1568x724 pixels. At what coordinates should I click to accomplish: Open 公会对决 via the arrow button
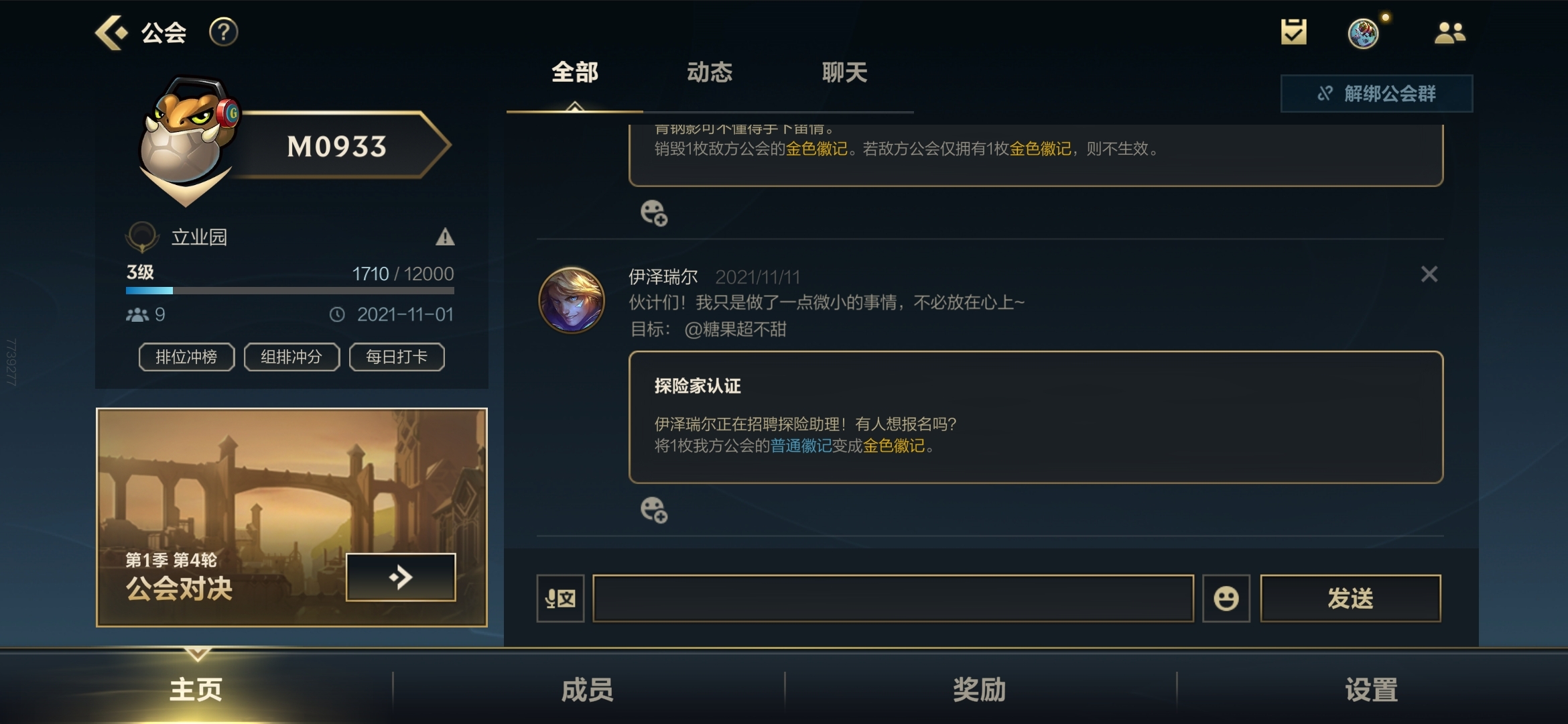pyautogui.click(x=401, y=577)
